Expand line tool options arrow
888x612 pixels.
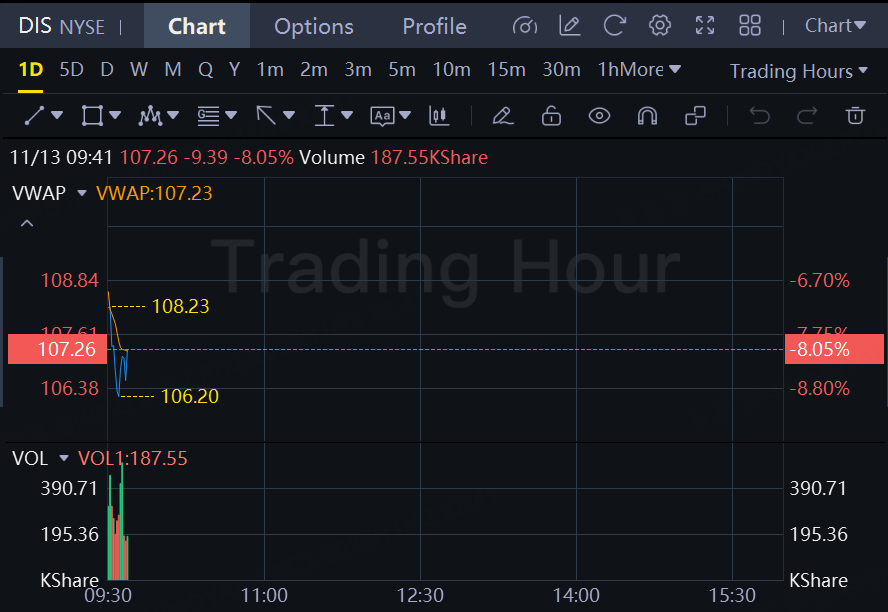tap(57, 115)
